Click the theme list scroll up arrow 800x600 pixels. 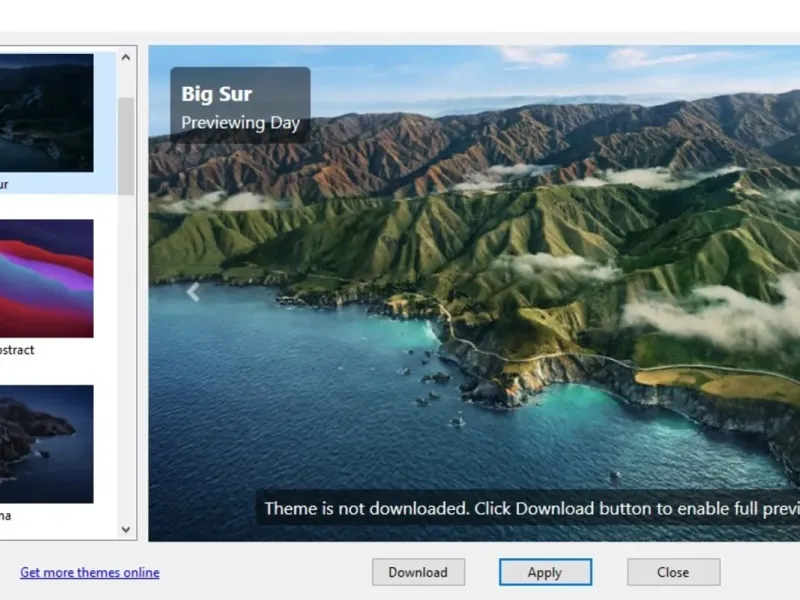(x=126, y=57)
